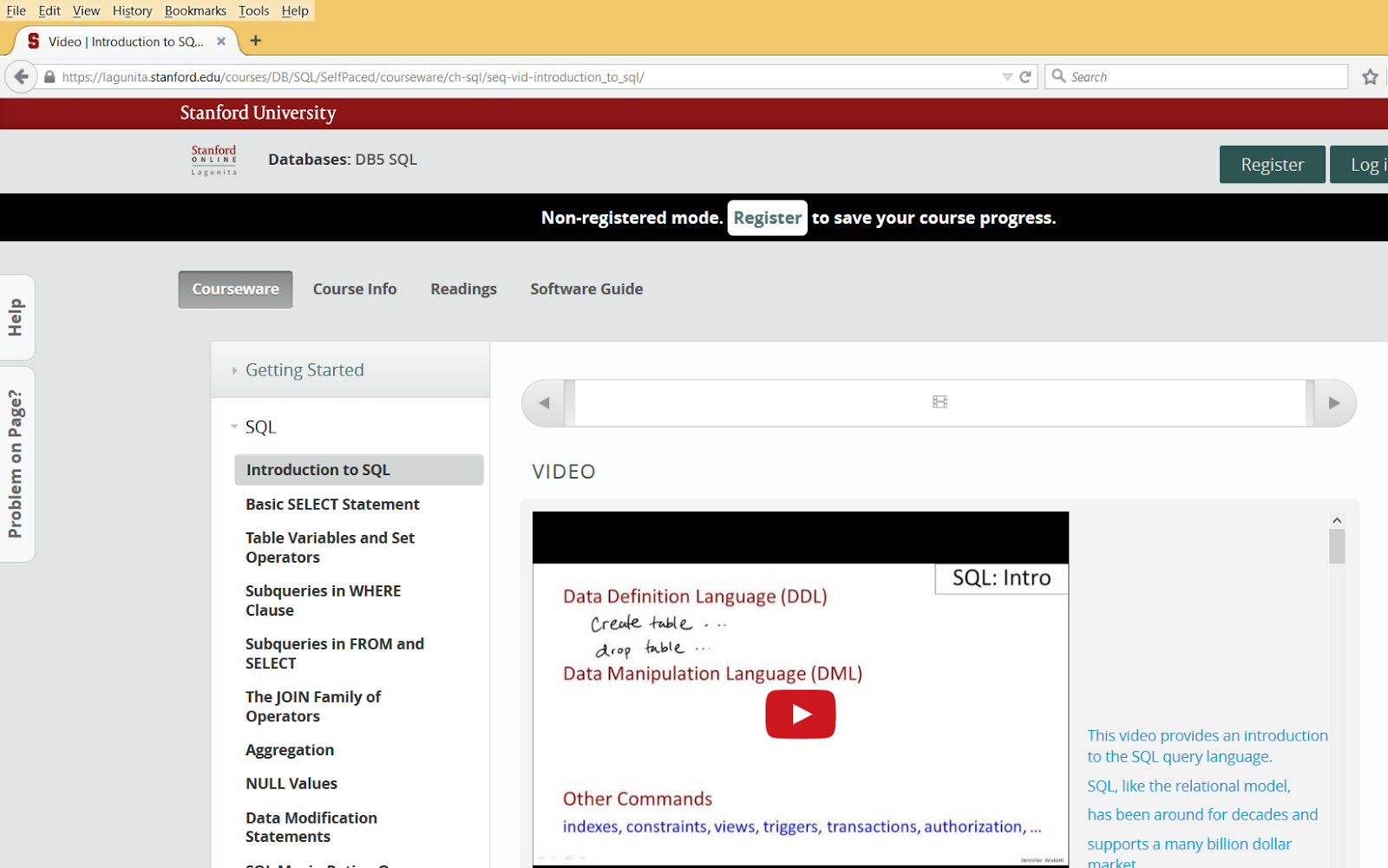This screenshot has width=1388, height=868.
Task: Open Basic SELECT Statement lesson
Action: (332, 504)
